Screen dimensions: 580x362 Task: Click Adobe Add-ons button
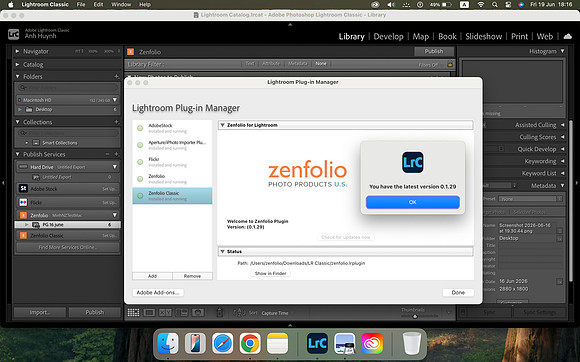[158, 292]
